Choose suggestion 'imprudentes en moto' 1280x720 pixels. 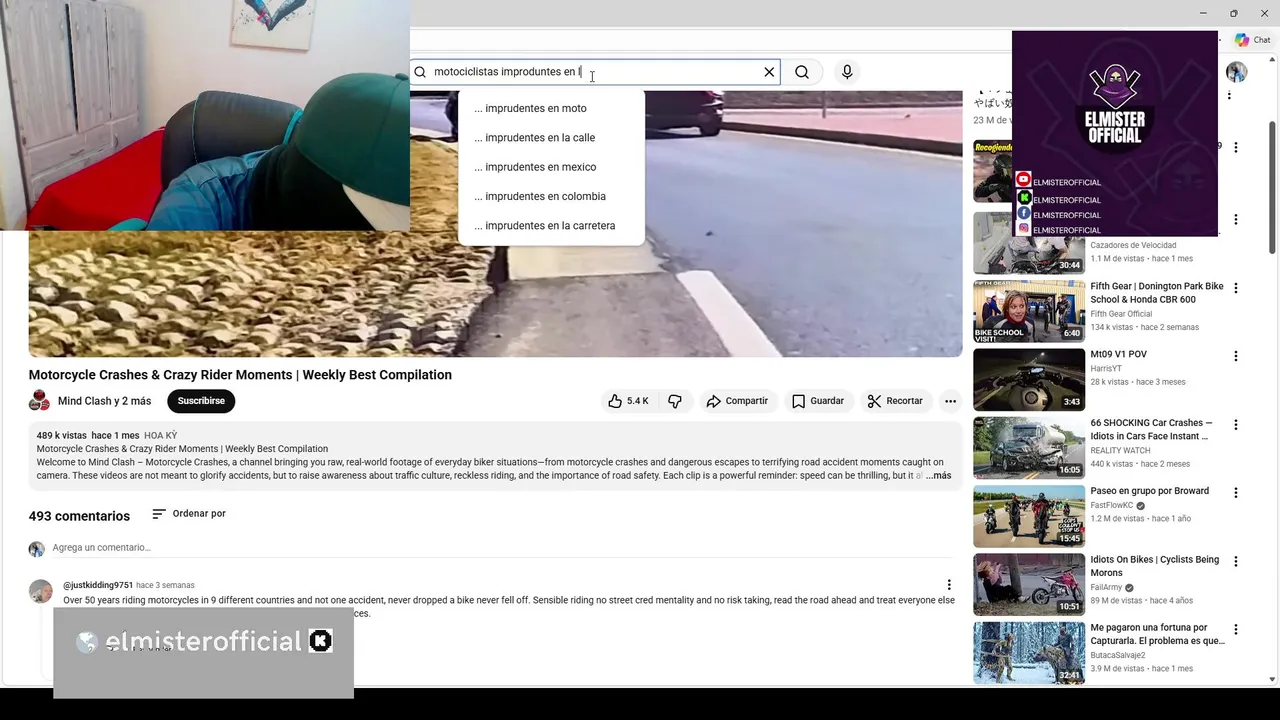coord(551,108)
